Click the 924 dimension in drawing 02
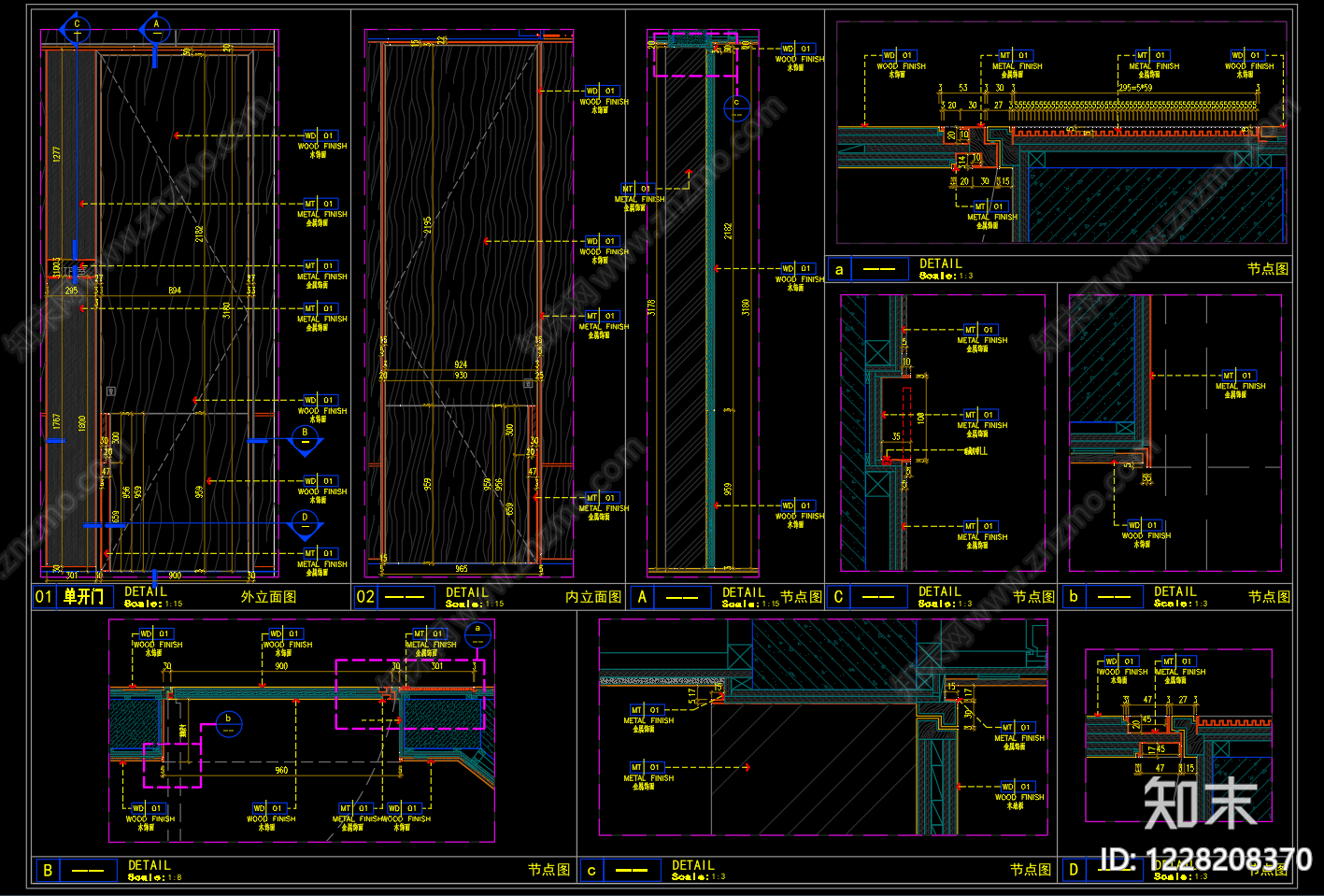The width and height of the screenshot is (1324, 896). [x=461, y=364]
